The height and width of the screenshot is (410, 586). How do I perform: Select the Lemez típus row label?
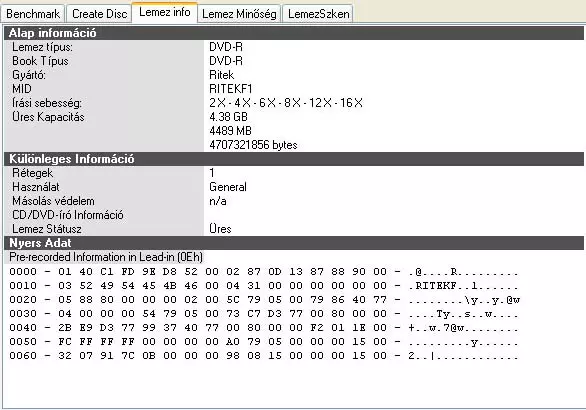(x=42, y=47)
